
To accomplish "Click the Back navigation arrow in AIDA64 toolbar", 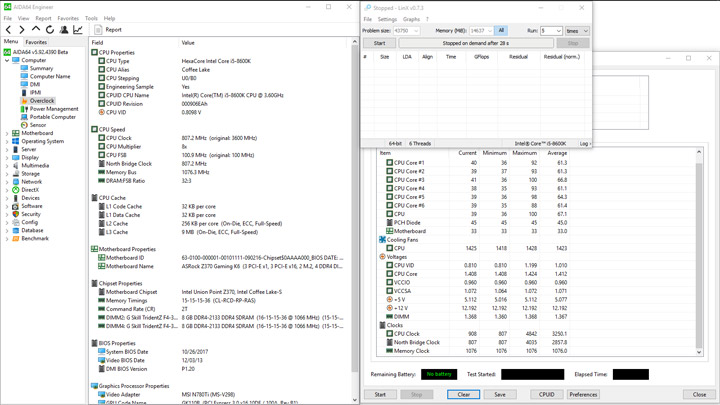I will click(9, 30).
